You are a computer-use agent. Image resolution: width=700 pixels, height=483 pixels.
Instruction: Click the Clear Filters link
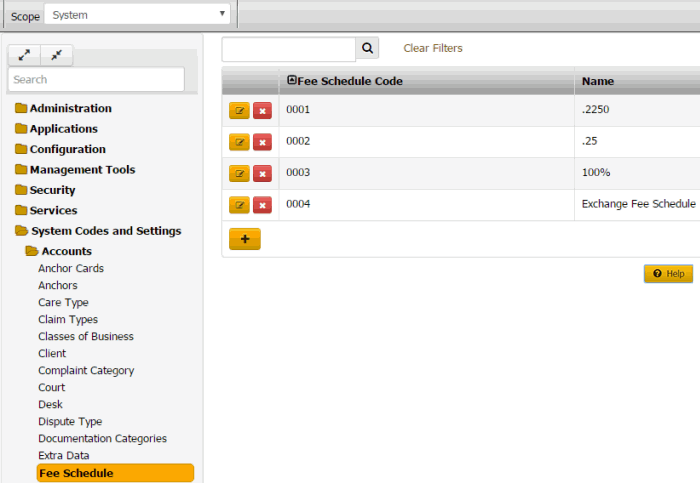click(433, 48)
